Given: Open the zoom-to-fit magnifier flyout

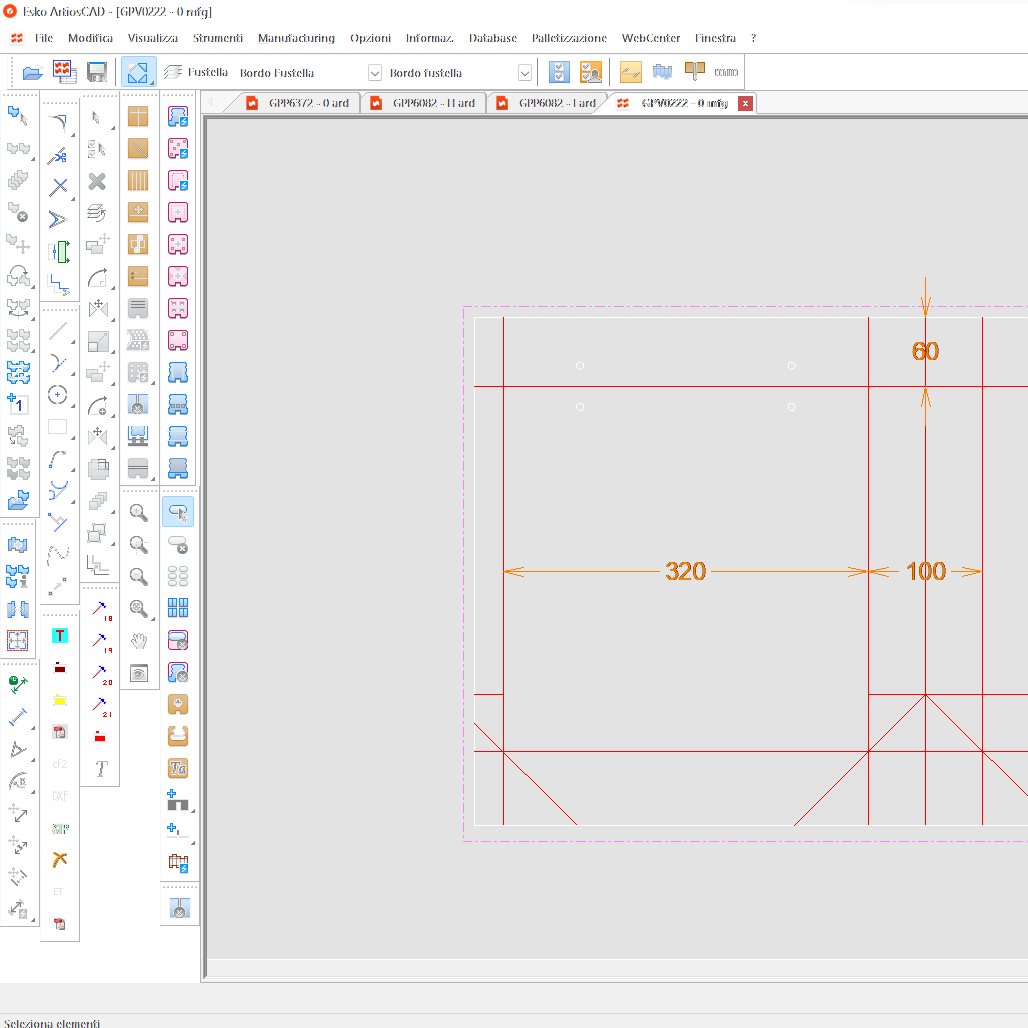Looking at the screenshot, I should 153,618.
